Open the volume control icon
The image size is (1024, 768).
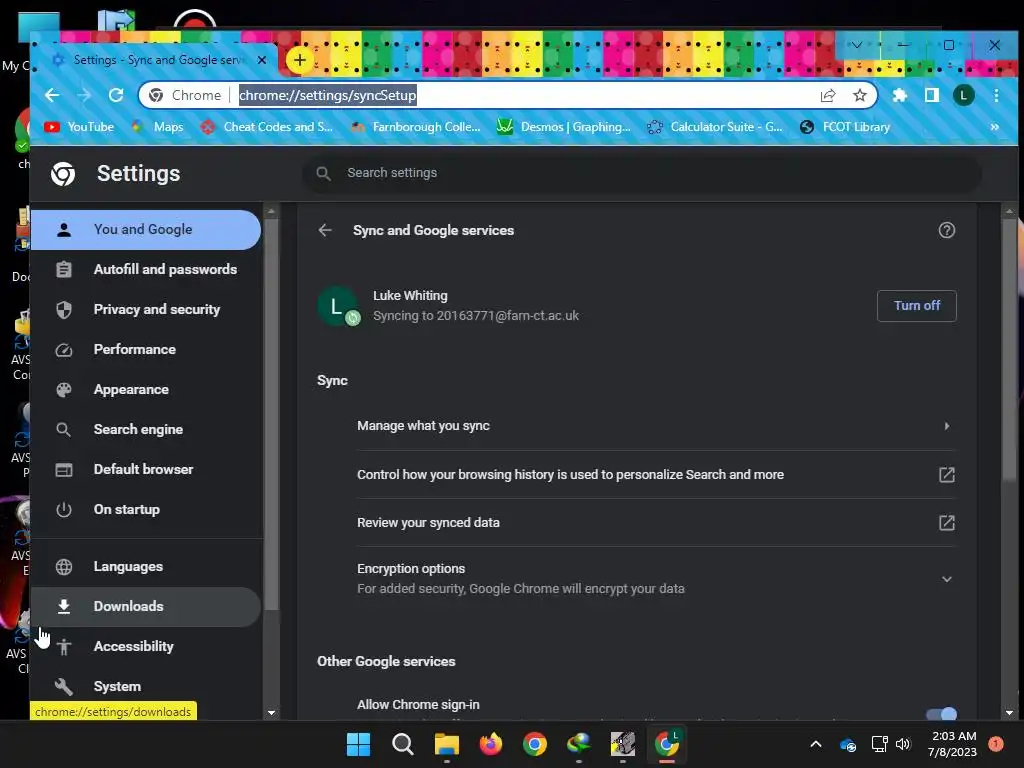[x=903, y=744]
